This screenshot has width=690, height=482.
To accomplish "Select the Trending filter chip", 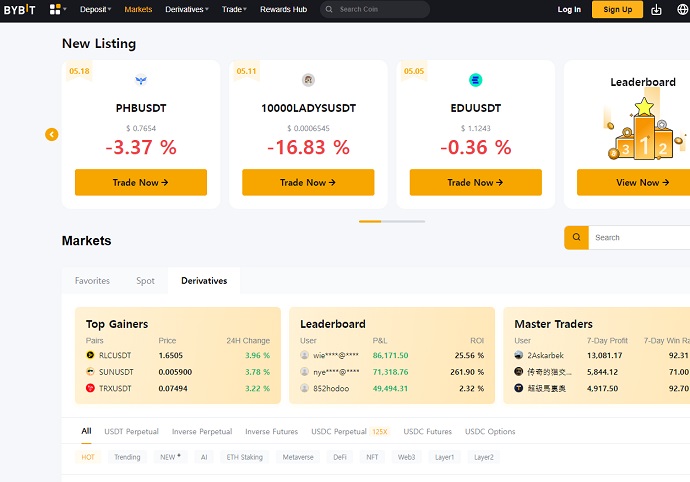I will (x=127, y=457).
